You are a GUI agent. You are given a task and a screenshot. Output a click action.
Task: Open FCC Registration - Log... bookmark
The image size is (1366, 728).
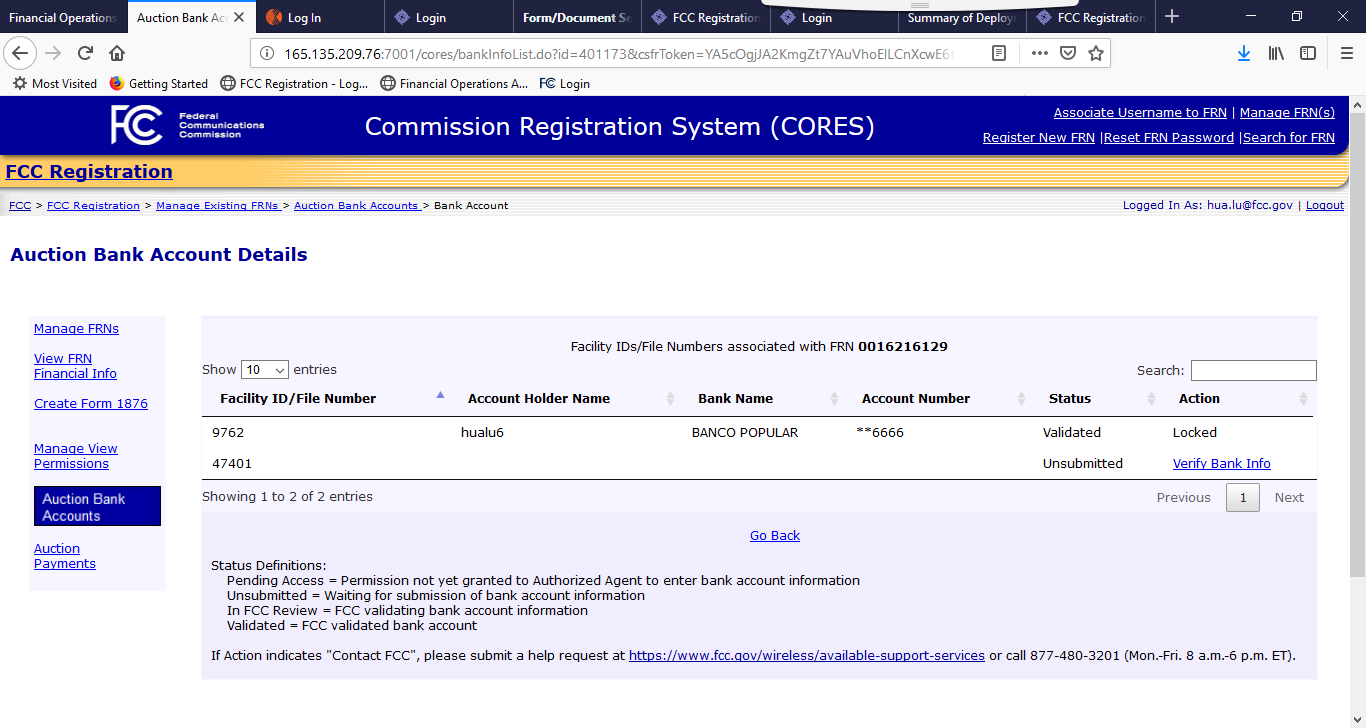tap(294, 84)
